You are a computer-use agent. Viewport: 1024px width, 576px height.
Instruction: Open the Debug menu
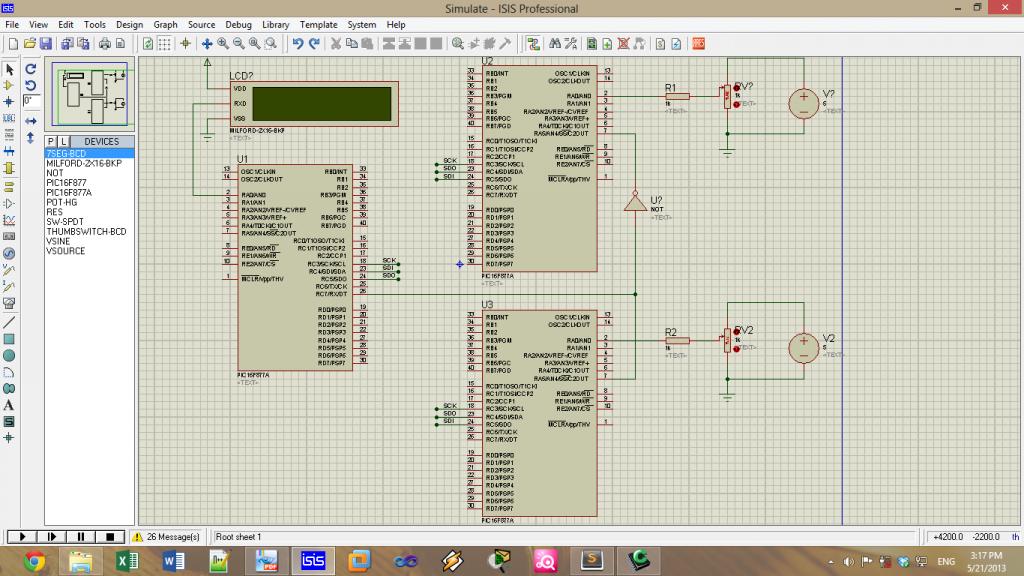click(238, 24)
